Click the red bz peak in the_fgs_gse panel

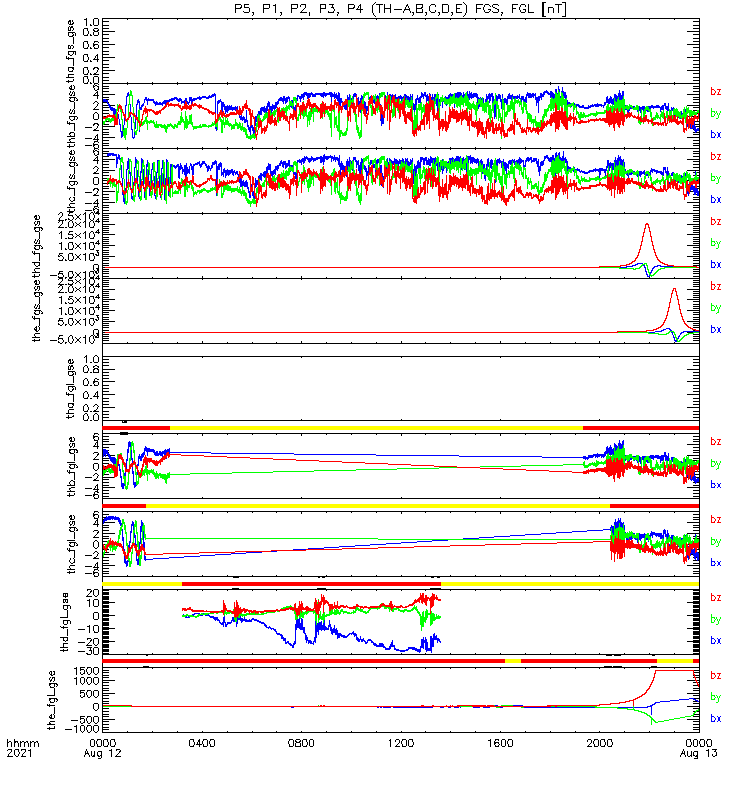point(674,290)
